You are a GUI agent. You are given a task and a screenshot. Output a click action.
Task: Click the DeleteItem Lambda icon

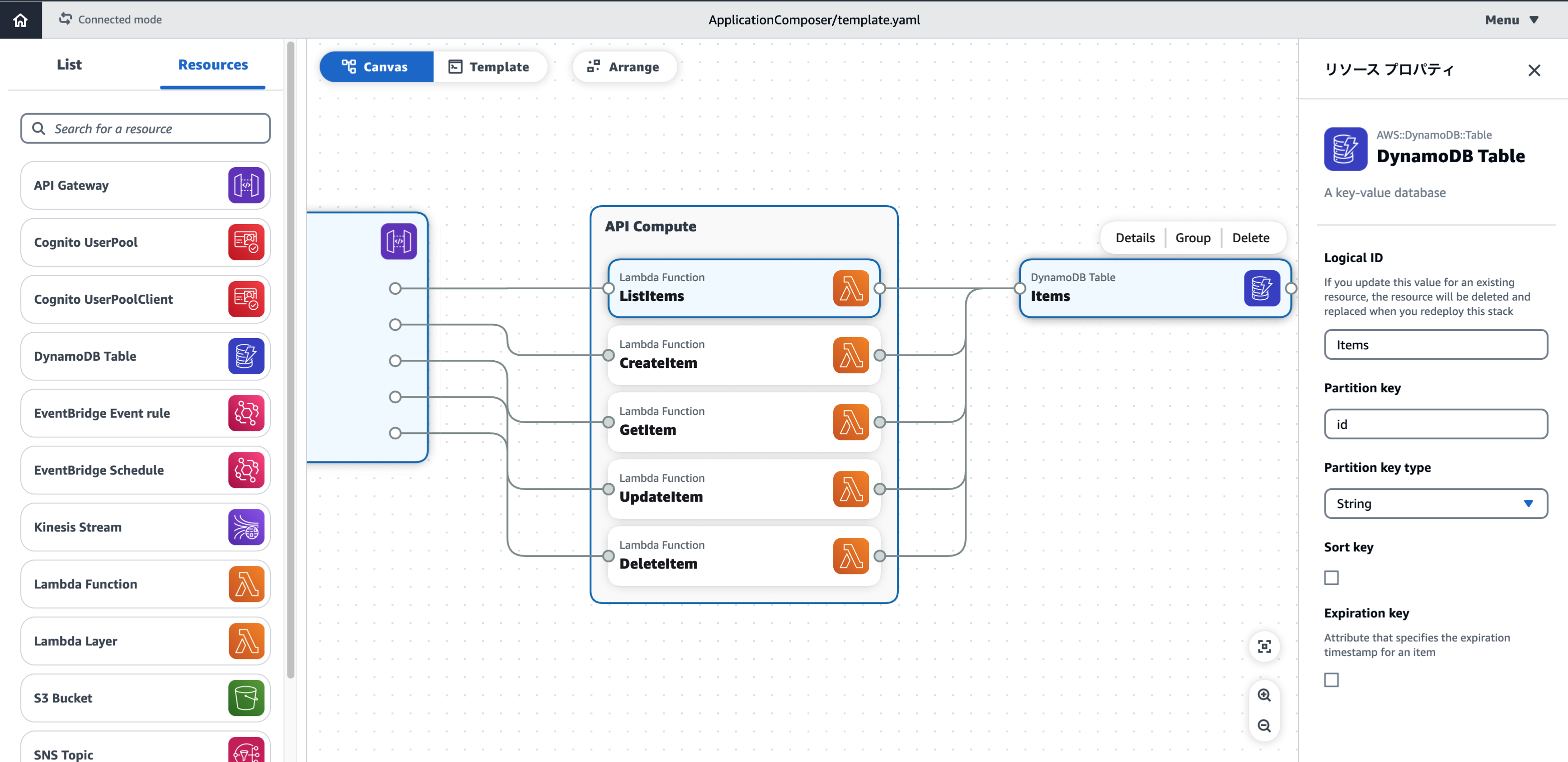point(851,556)
